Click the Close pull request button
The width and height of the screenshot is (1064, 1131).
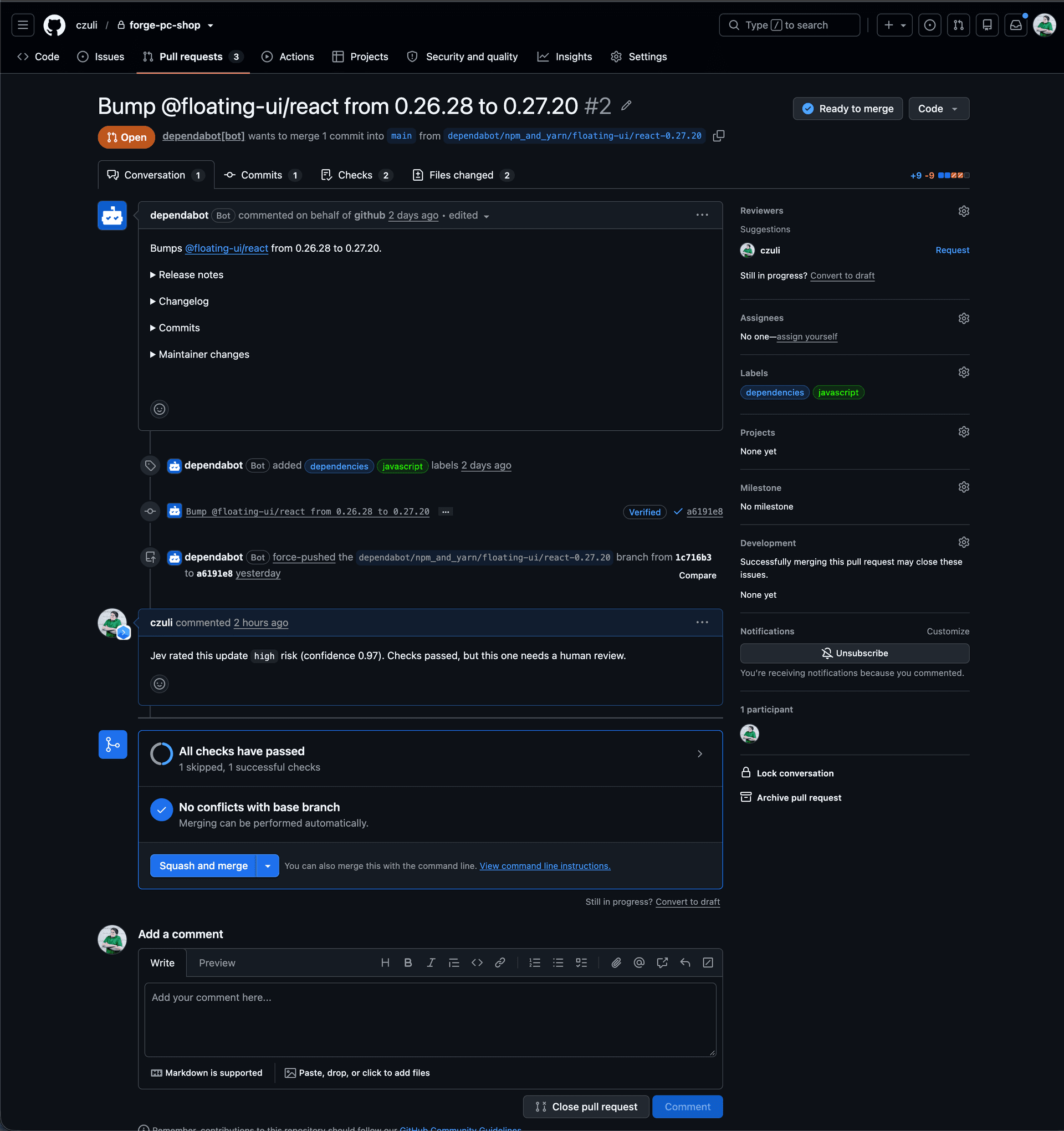tap(586, 1107)
